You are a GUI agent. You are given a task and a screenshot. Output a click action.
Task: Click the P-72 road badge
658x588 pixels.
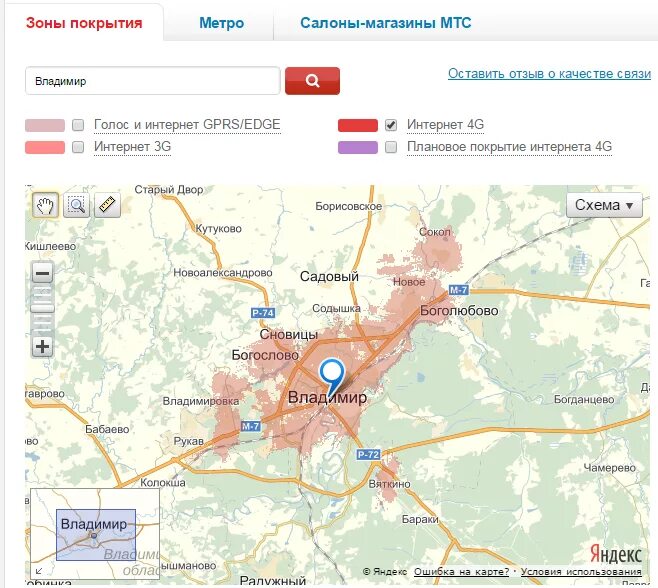tap(368, 454)
